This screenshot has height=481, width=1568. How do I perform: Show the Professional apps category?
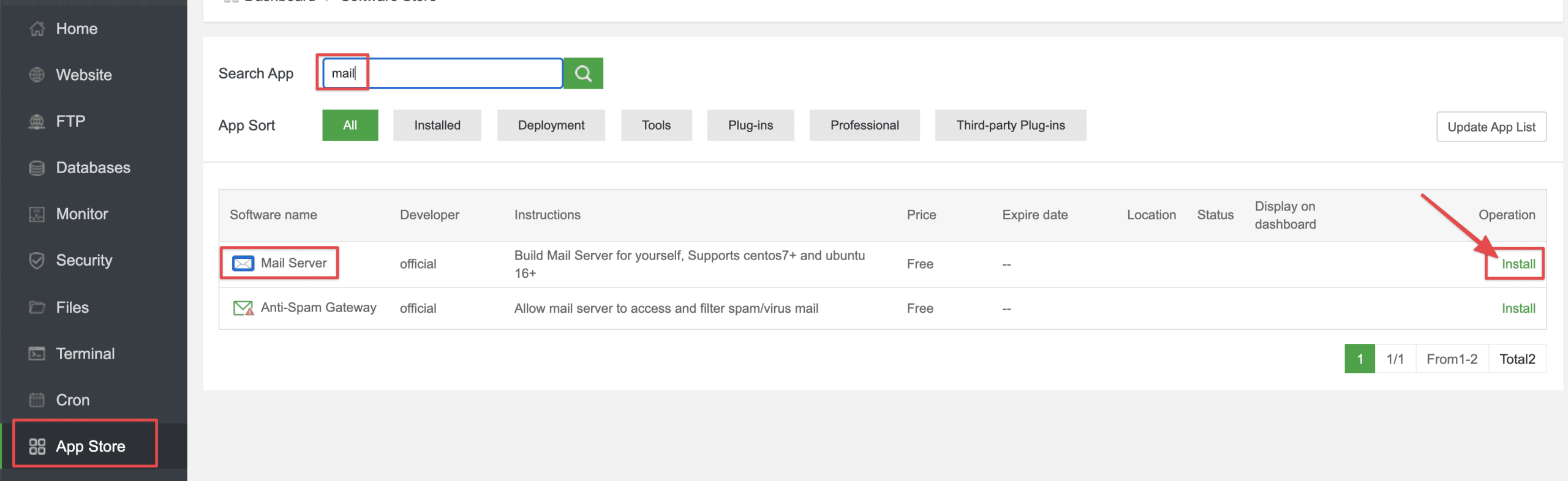click(864, 125)
